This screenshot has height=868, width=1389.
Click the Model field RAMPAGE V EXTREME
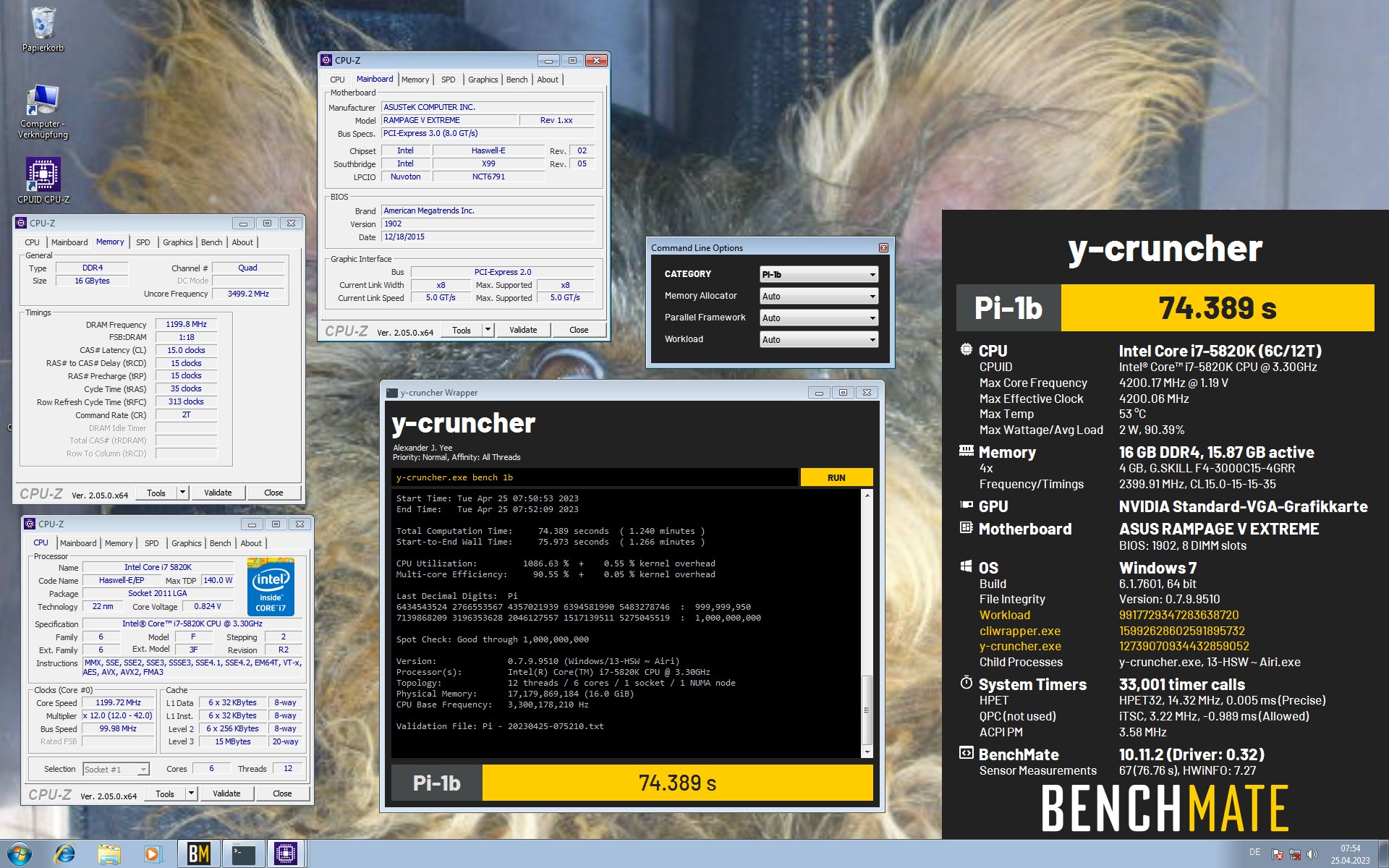[449, 120]
